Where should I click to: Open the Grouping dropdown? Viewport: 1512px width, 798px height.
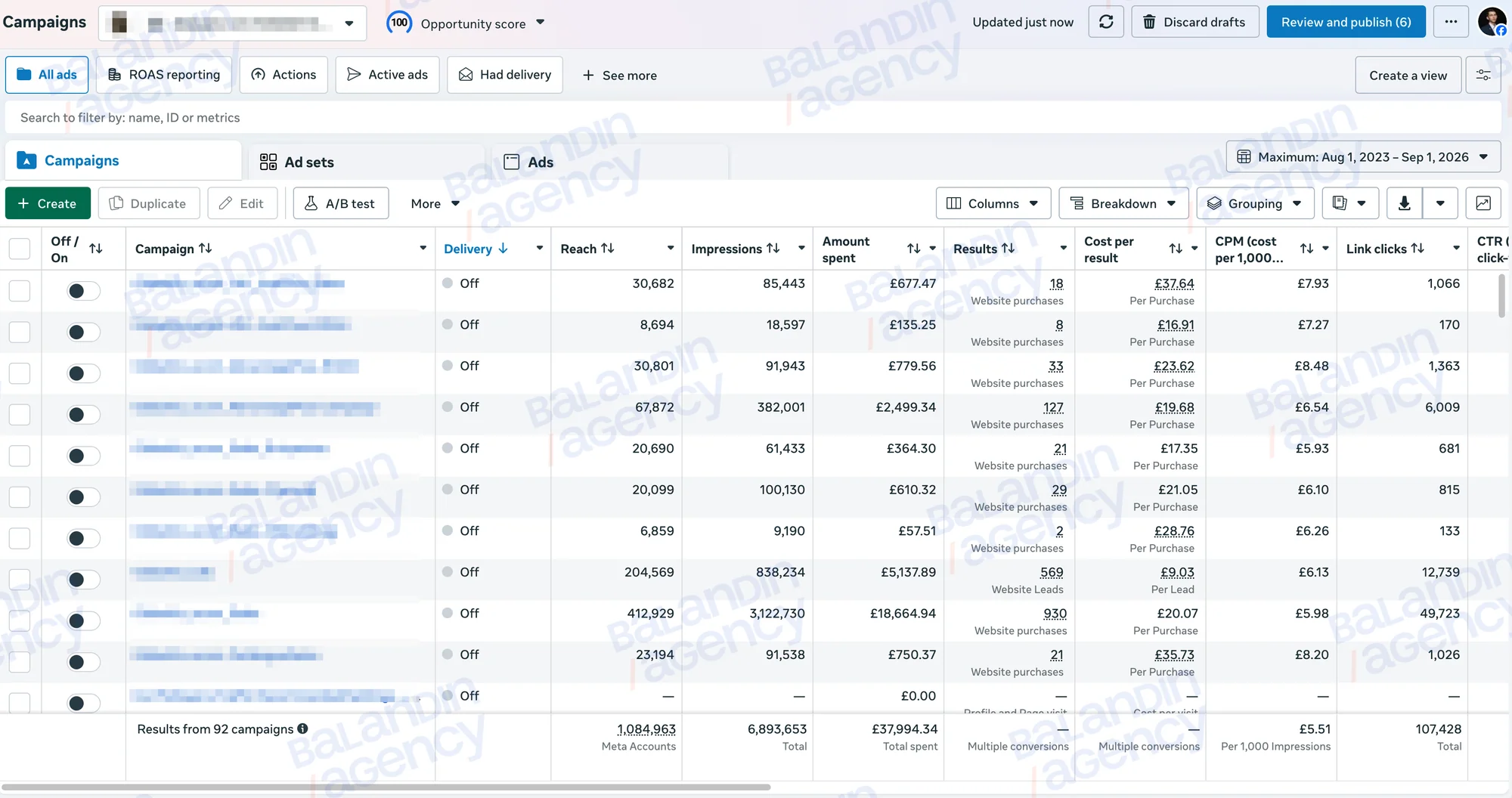1254,203
